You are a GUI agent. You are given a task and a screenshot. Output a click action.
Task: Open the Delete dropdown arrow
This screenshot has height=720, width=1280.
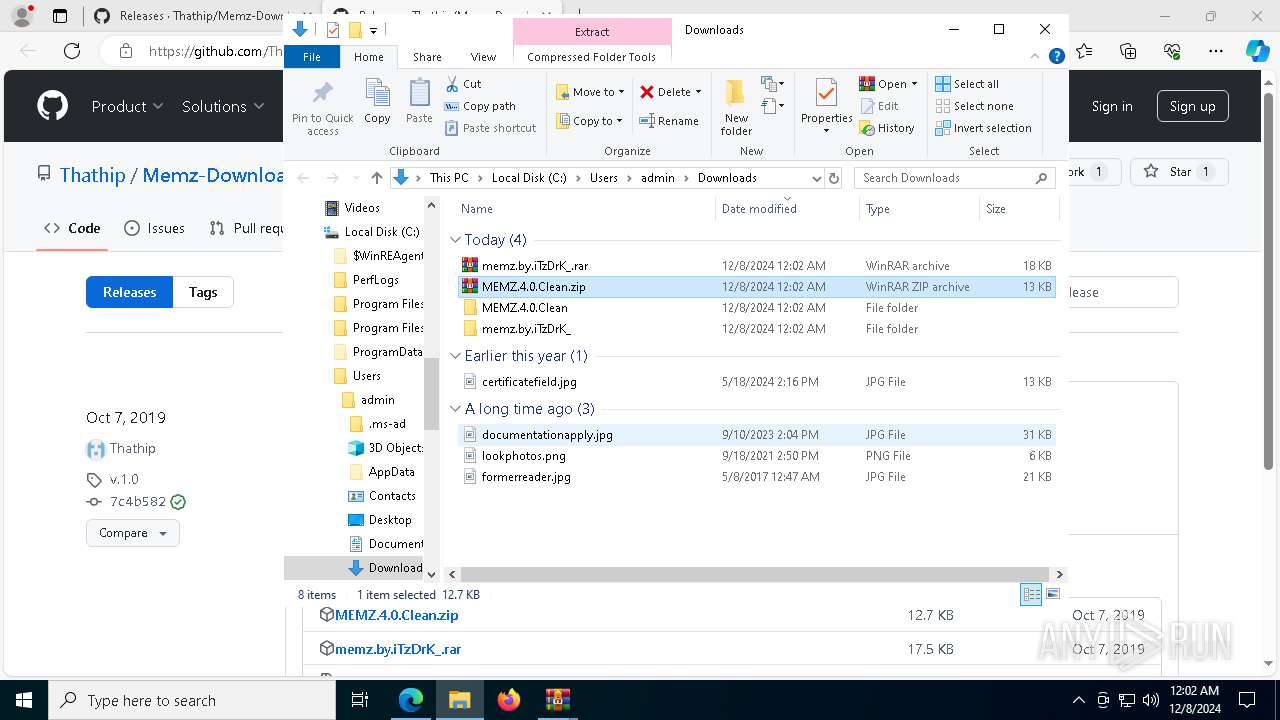tap(698, 92)
